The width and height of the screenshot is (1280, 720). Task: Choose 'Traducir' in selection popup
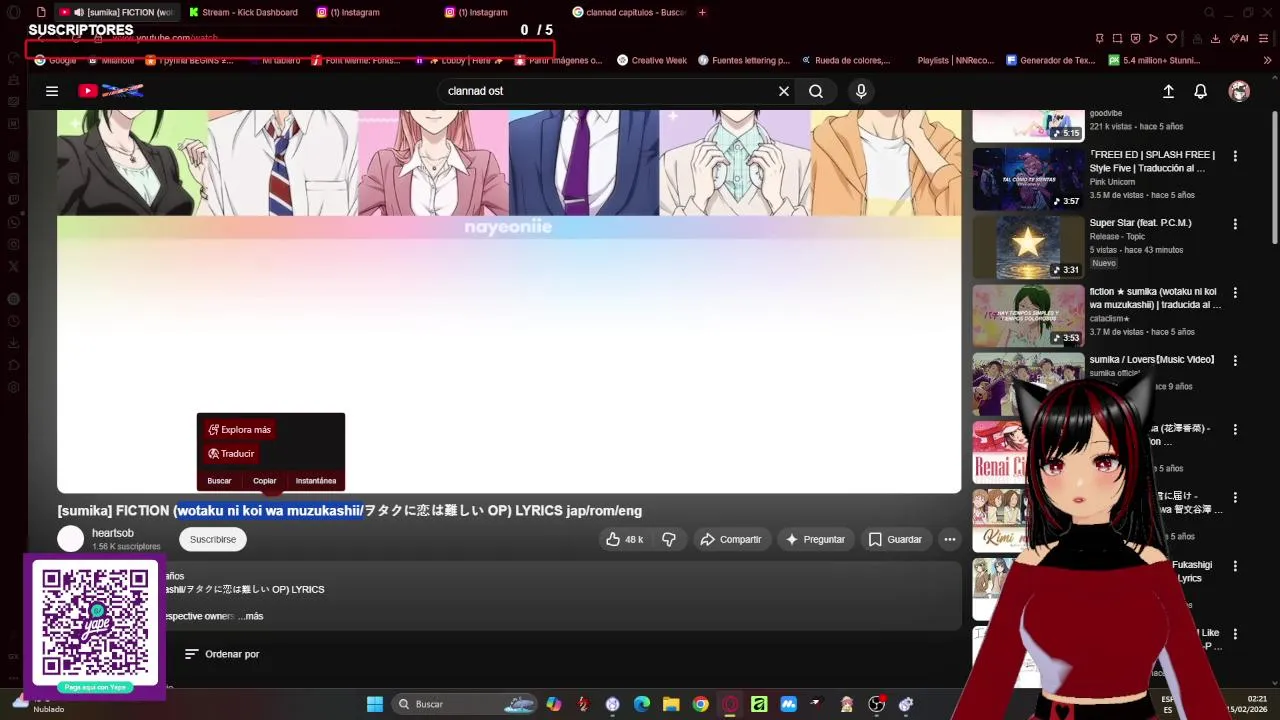point(231,454)
